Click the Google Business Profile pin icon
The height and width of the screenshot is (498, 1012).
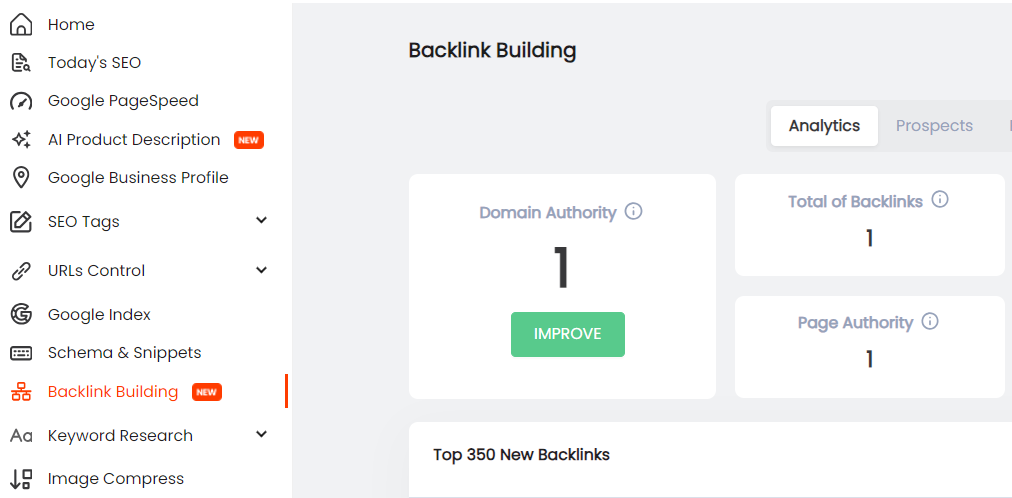(21, 177)
